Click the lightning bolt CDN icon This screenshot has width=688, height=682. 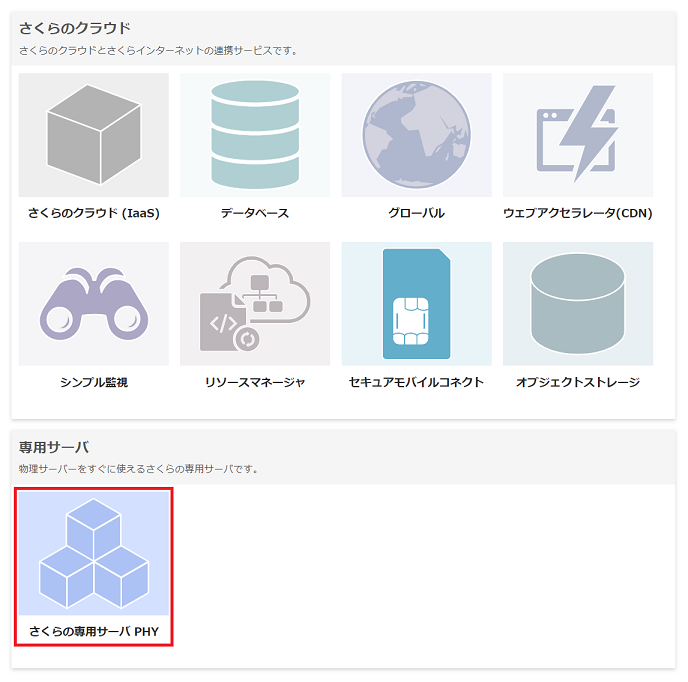click(x=578, y=135)
